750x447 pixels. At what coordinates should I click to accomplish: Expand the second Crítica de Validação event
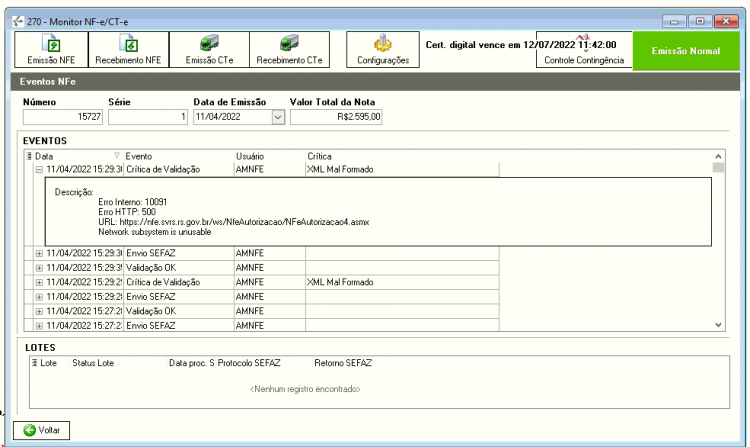click(x=39, y=282)
